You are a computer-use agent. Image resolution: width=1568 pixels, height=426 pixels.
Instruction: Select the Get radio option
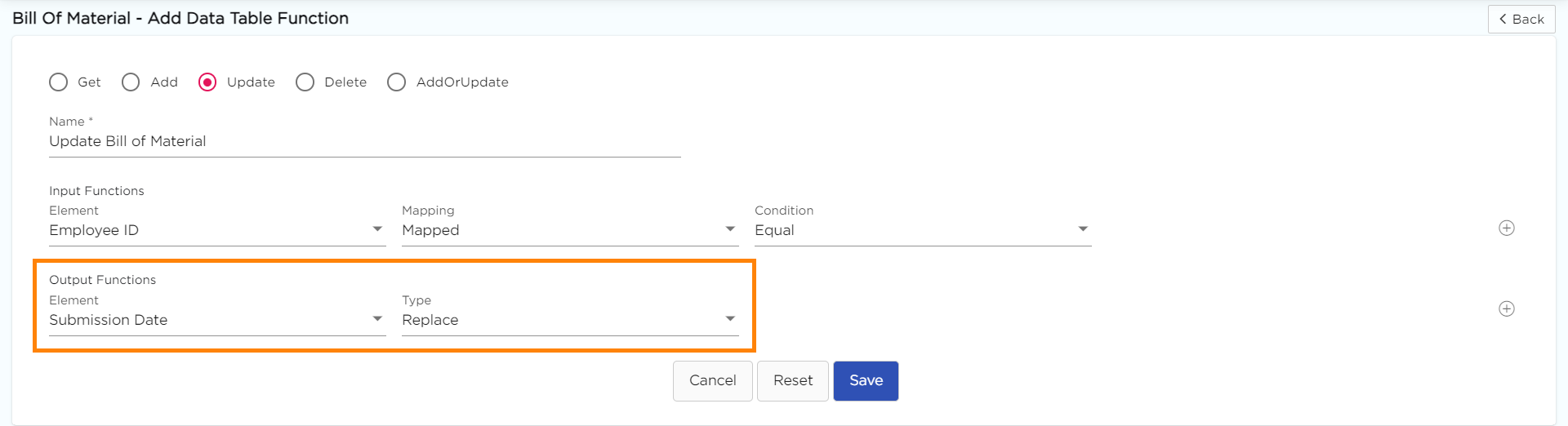[59, 82]
